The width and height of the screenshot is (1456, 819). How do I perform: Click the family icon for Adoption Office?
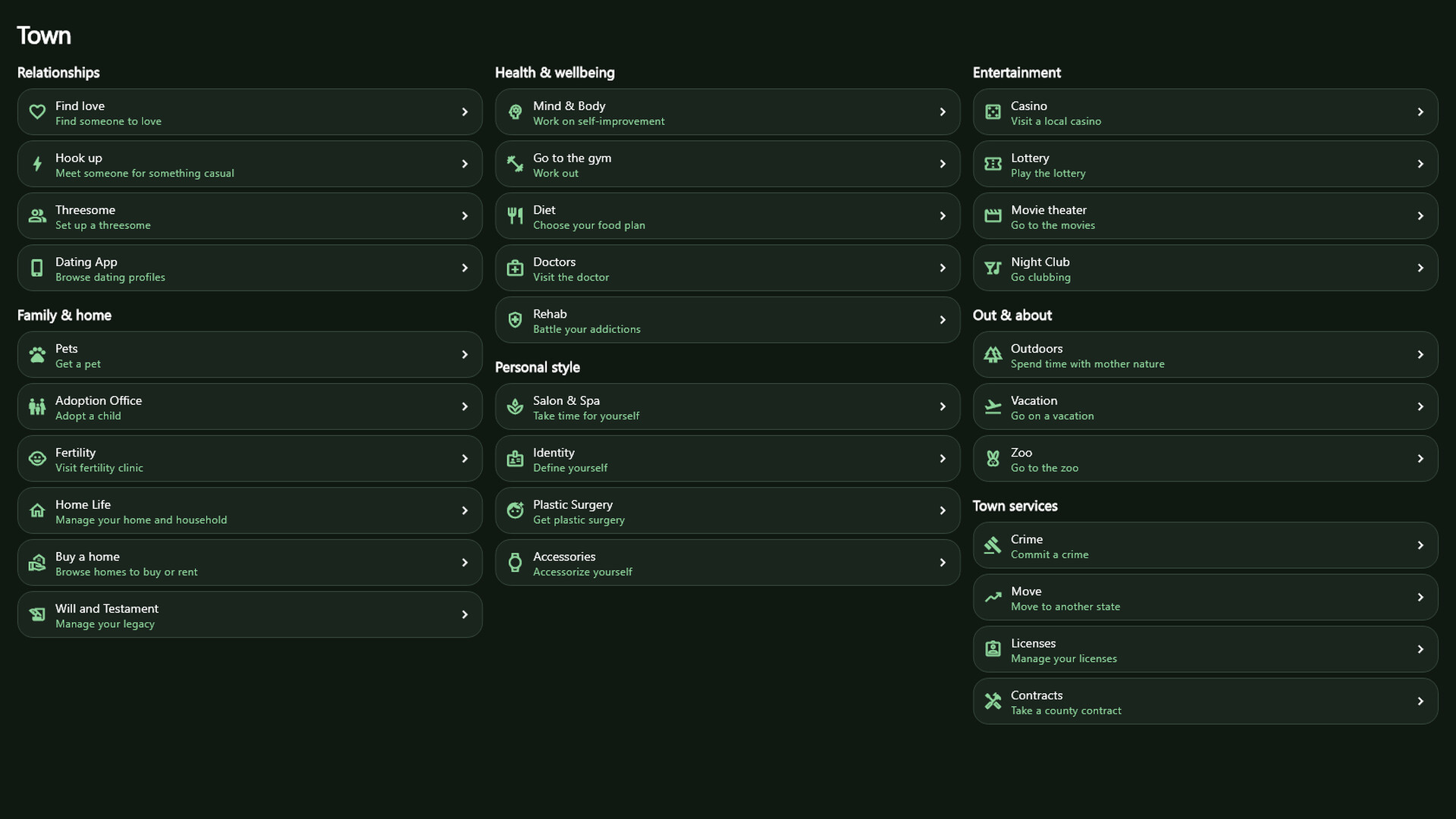[37, 406]
